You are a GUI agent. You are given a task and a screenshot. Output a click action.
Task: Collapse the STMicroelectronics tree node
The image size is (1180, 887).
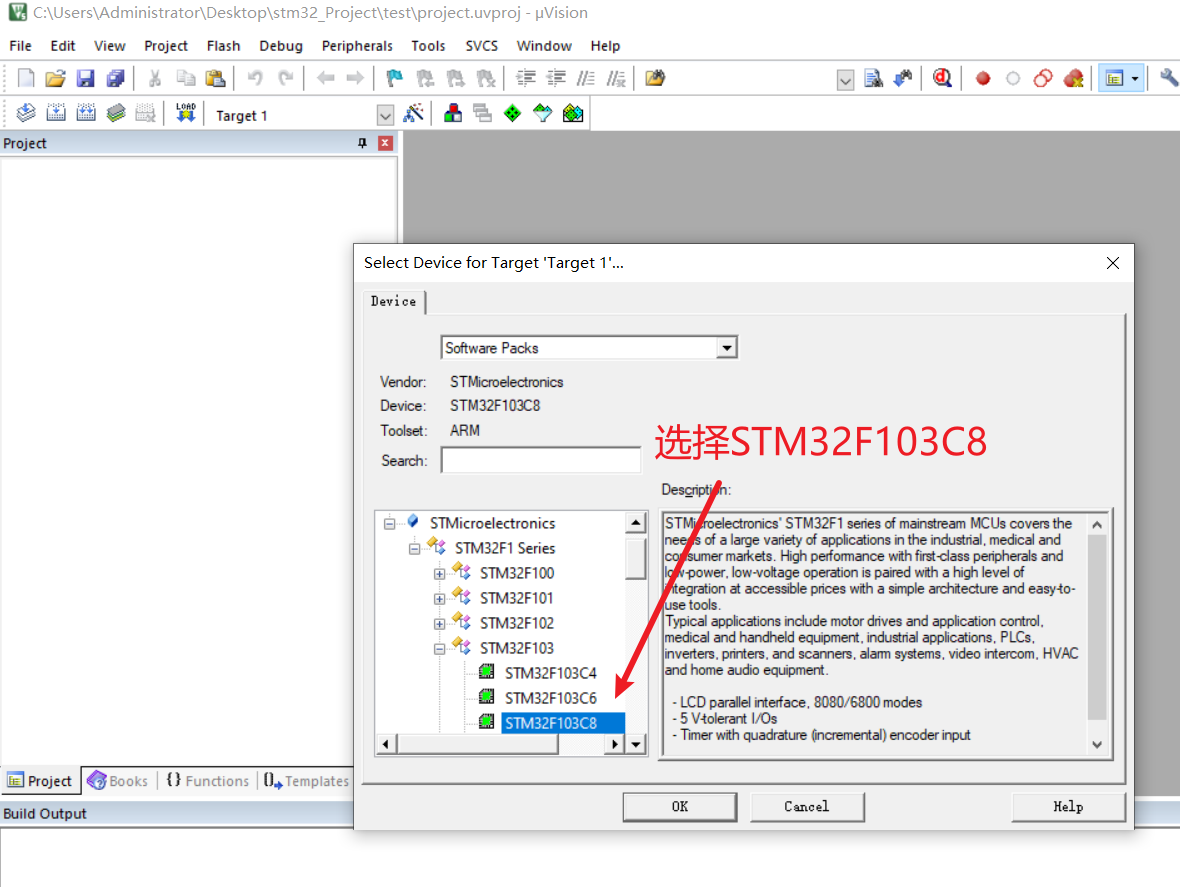tap(389, 523)
